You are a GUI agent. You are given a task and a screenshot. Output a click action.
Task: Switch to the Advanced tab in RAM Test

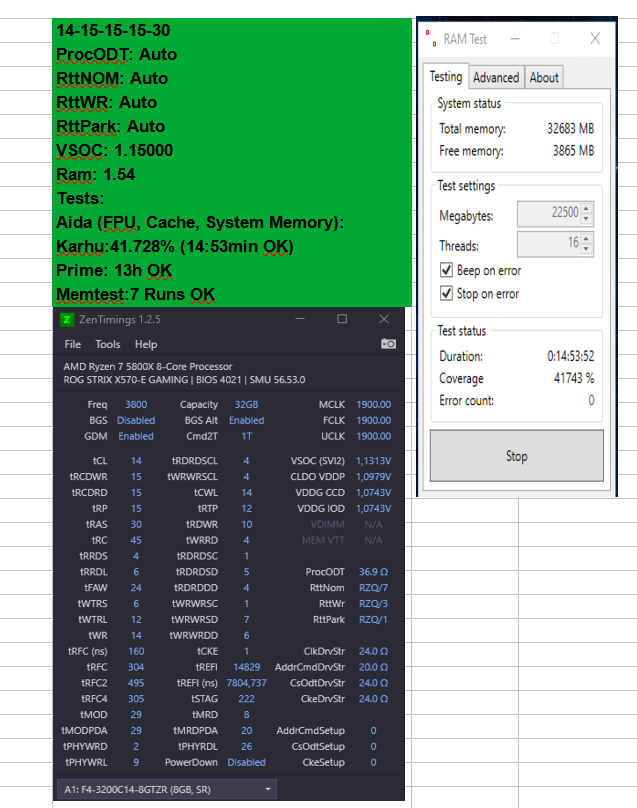tap(496, 78)
